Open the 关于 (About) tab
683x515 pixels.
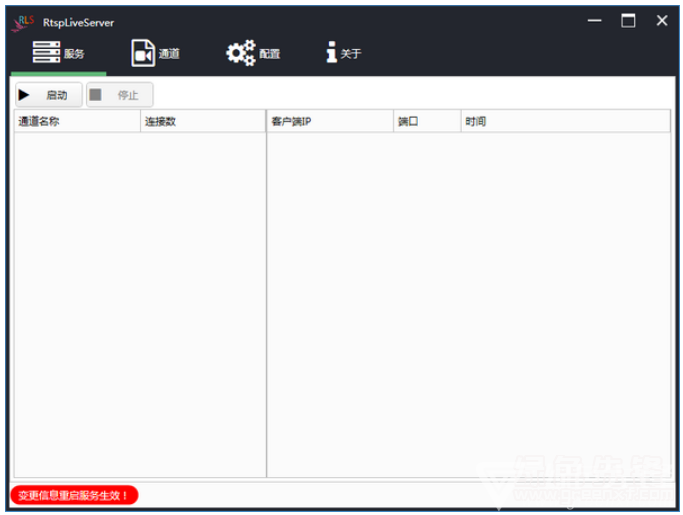pyautogui.click(x=344, y=53)
